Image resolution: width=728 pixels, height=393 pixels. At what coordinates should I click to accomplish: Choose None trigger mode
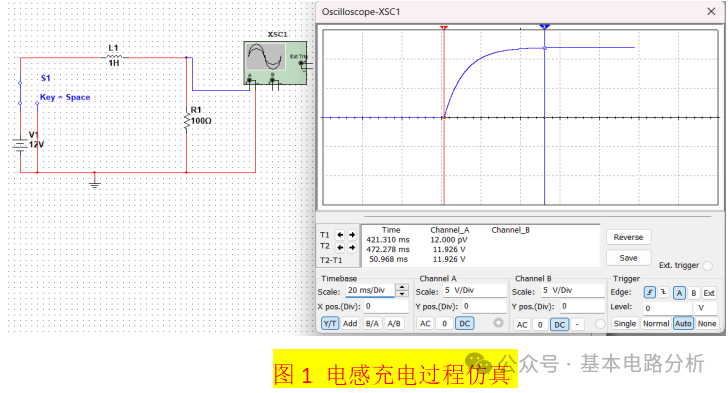point(707,323)
